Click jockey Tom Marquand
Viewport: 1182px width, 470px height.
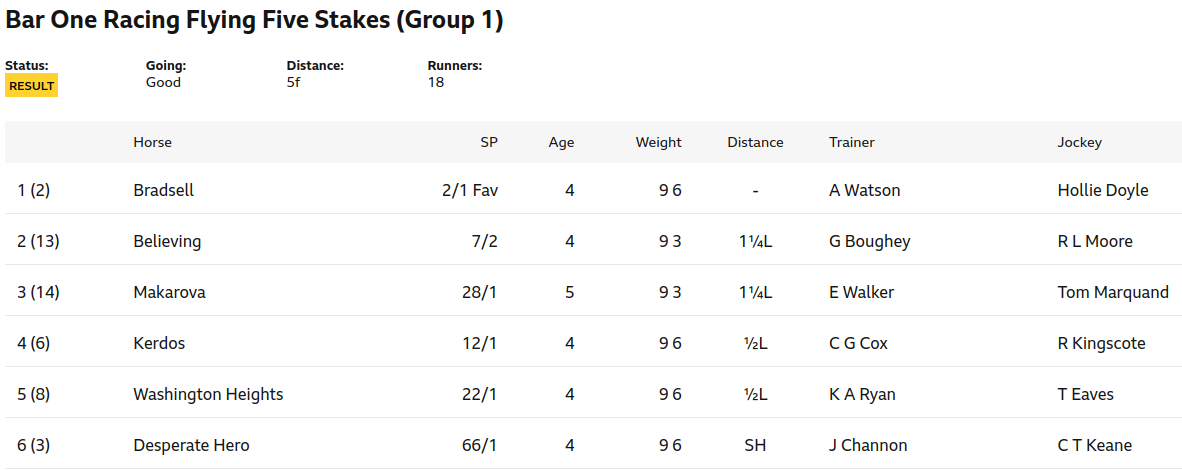click(x=1113, y=292)
